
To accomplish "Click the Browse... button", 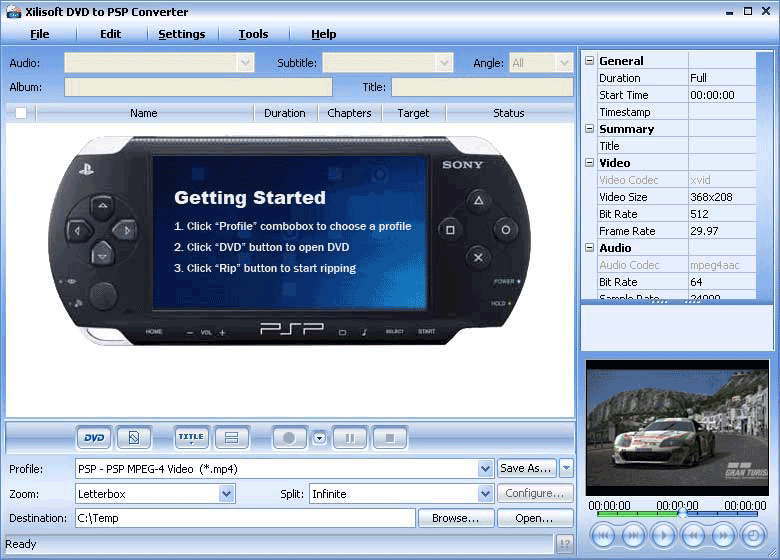I will click(455, 518).
